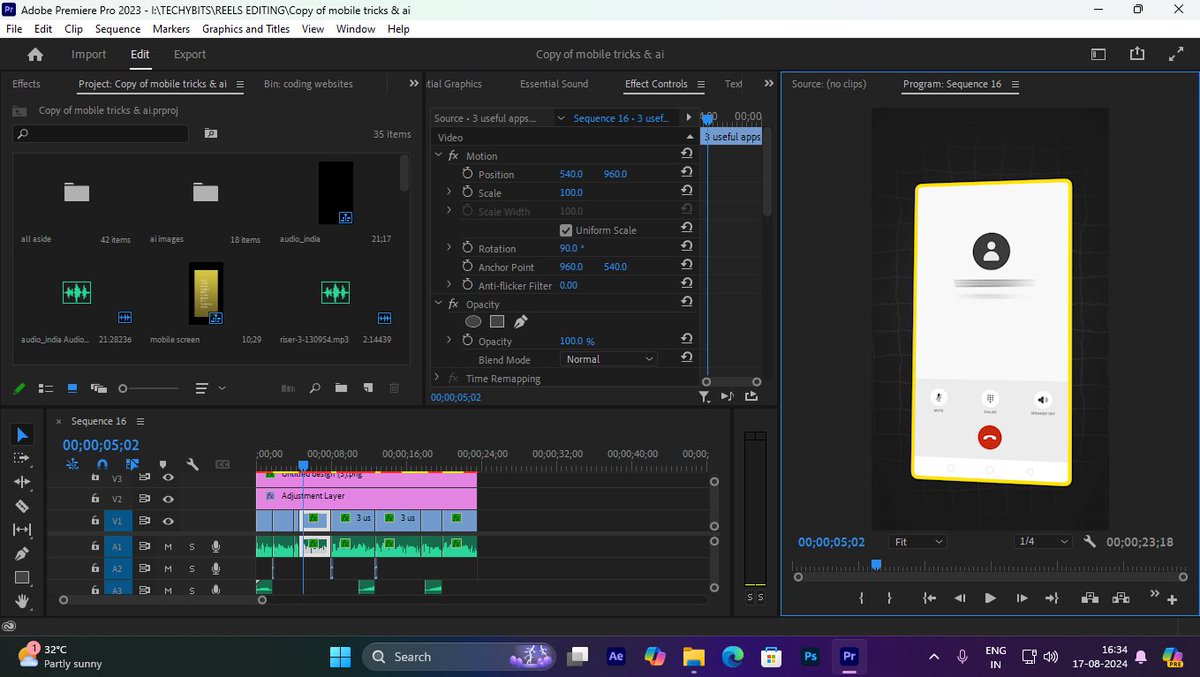The image size is (1200, 677).
Task: Toggle Scale stopwatch animation
Action: [467, 193]
